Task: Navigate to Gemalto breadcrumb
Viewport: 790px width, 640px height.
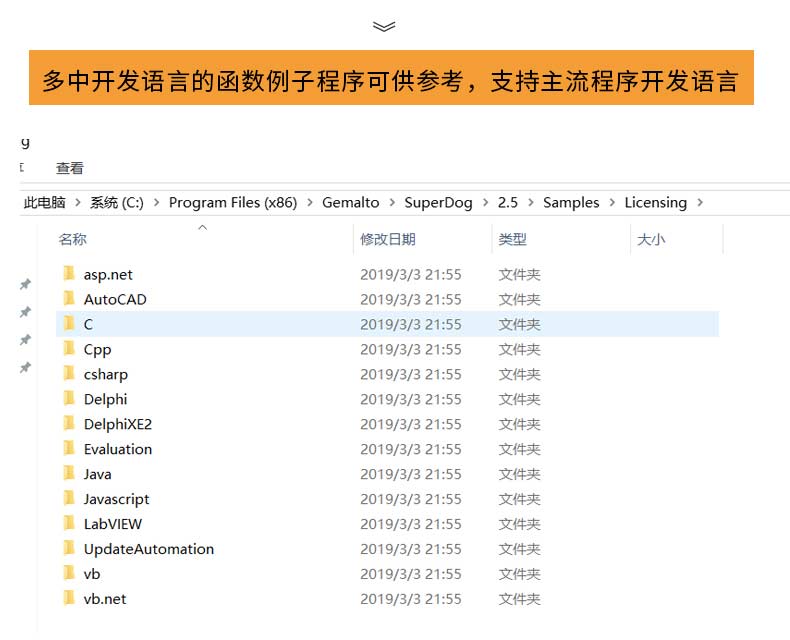Action: 351,203
